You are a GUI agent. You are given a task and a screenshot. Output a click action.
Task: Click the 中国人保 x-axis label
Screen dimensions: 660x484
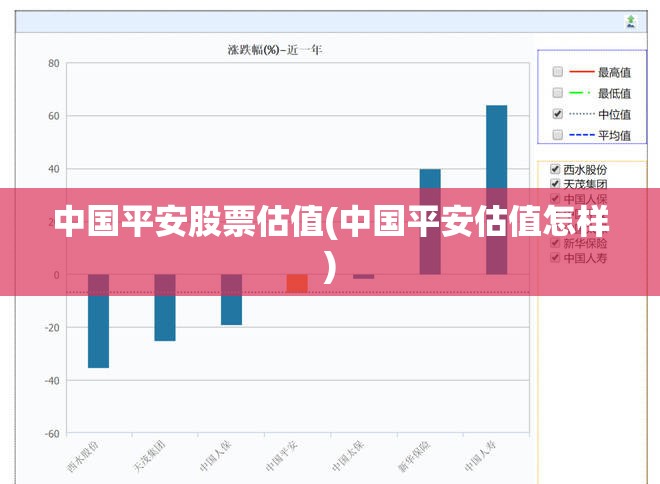coord(216,456)
